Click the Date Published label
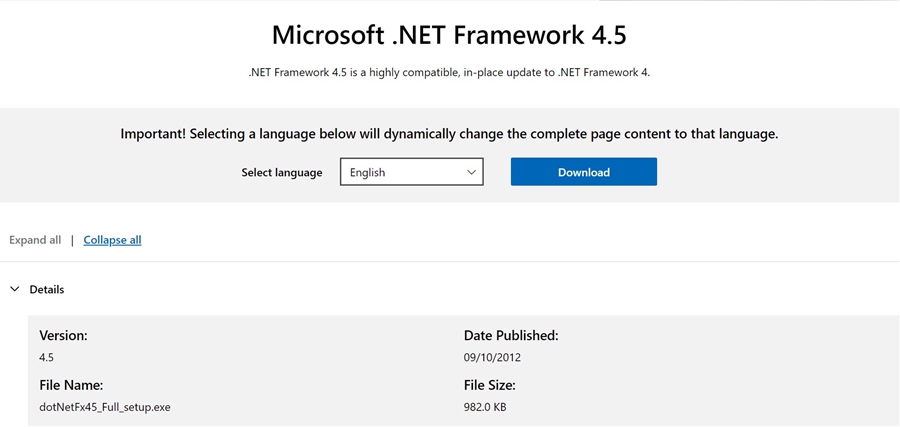This screenshot has height=427, width=900. (x=510, y=336)
